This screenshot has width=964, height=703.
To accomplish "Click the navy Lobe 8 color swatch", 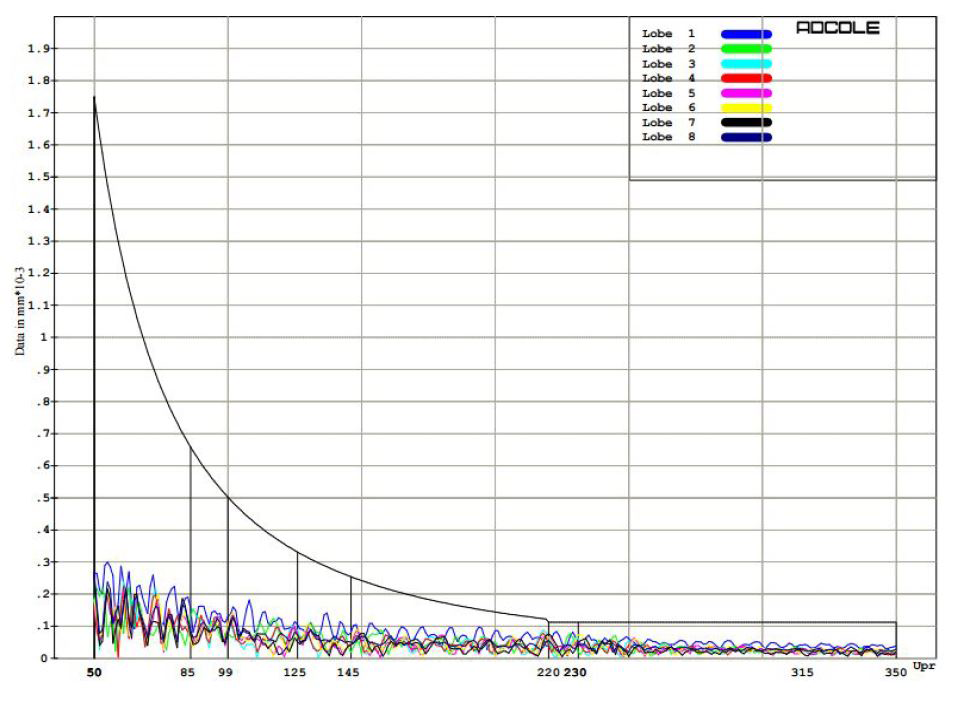I will 746,136.
